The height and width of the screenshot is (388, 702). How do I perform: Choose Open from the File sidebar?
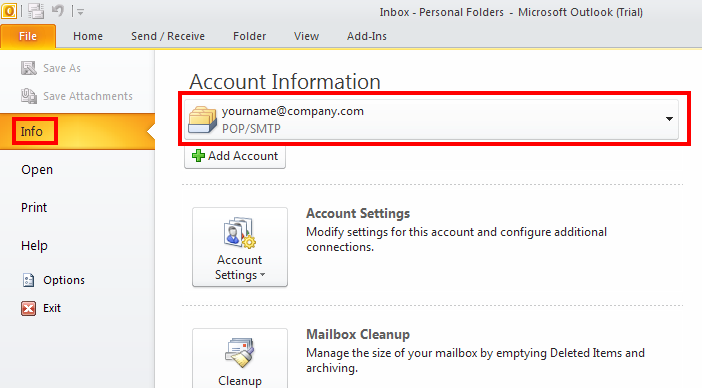(x=37, y=170)
